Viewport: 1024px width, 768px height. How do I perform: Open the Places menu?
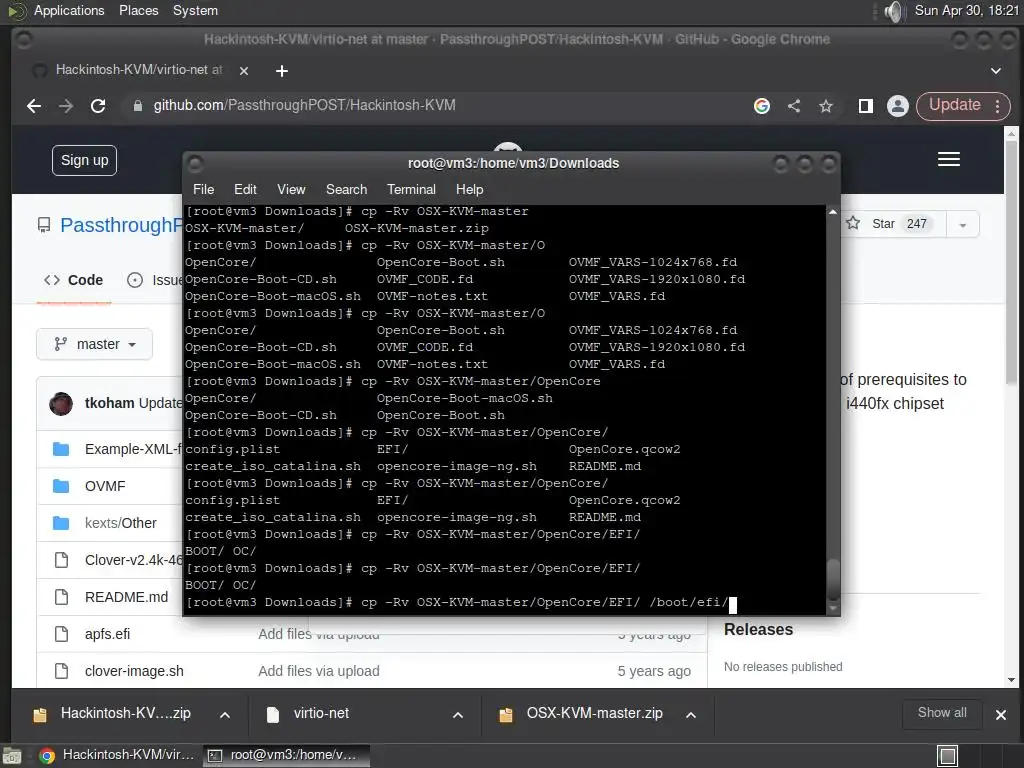[138, 10]
